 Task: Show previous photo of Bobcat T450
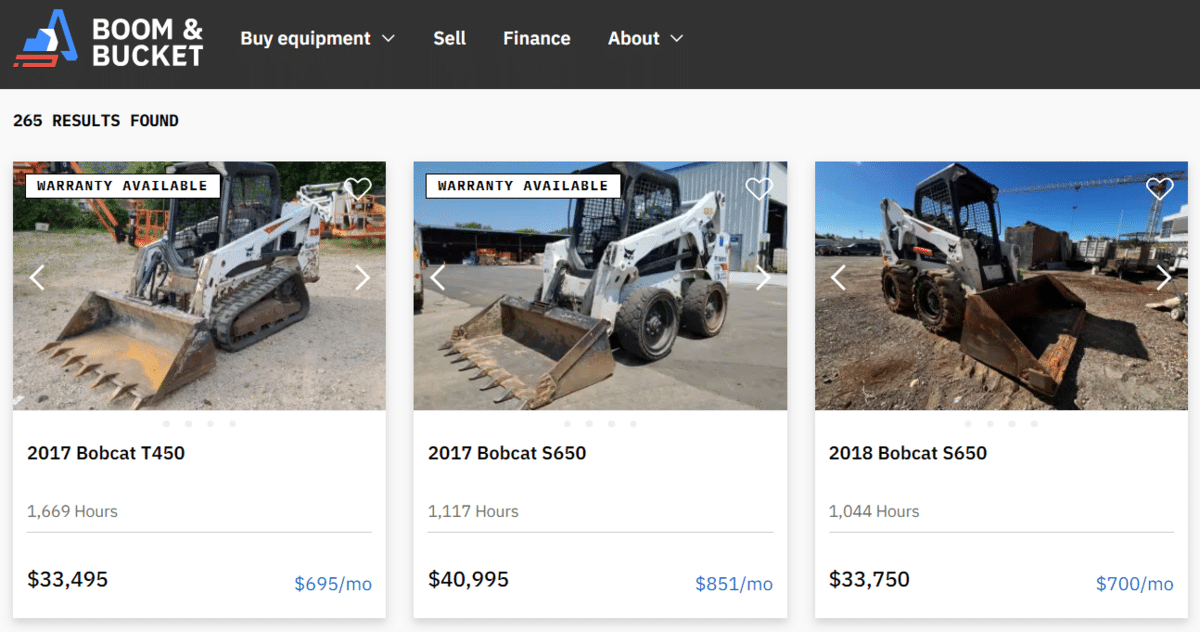[x=37, y=278]
